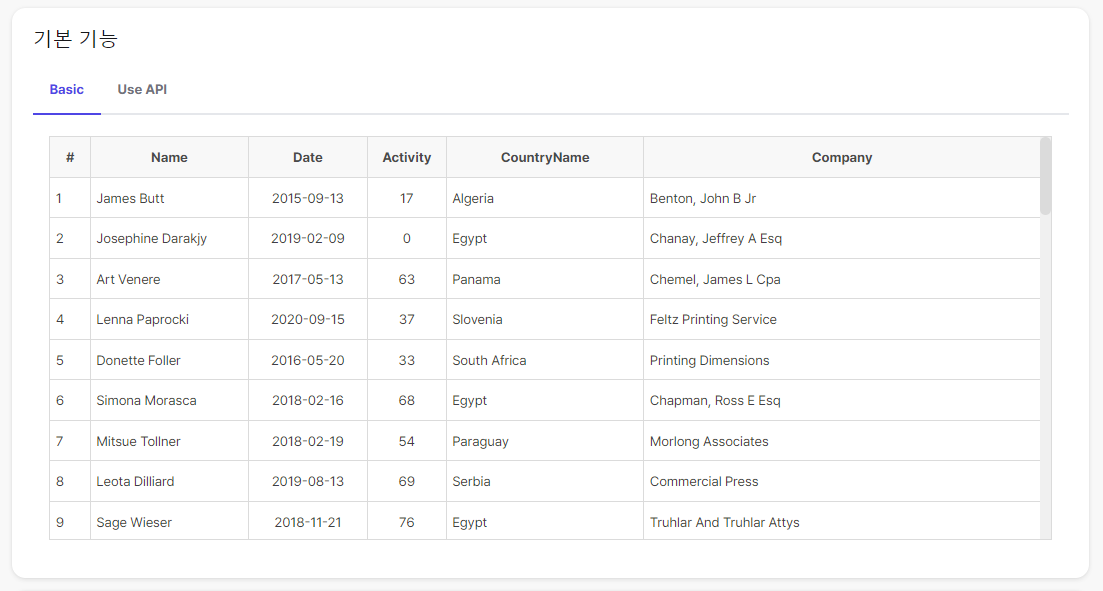Click the Company column header

pos(842,158)
